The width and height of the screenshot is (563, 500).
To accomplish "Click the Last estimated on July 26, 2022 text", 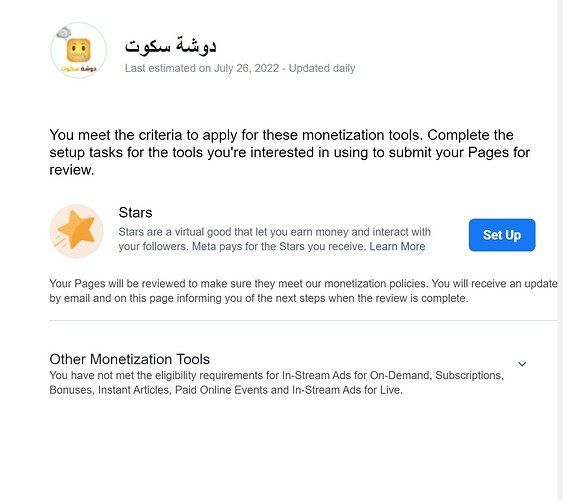I will coord(202,68).
